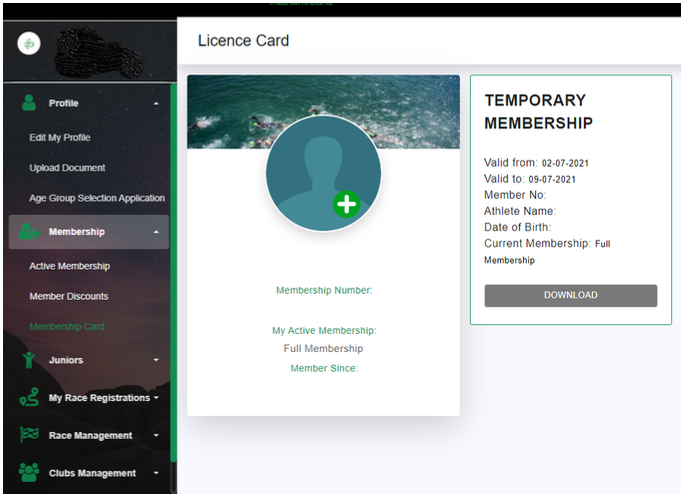This screenshot has height=502, width=684.
Task: Click the Clubs Management group icon
Action: [29, 473]
